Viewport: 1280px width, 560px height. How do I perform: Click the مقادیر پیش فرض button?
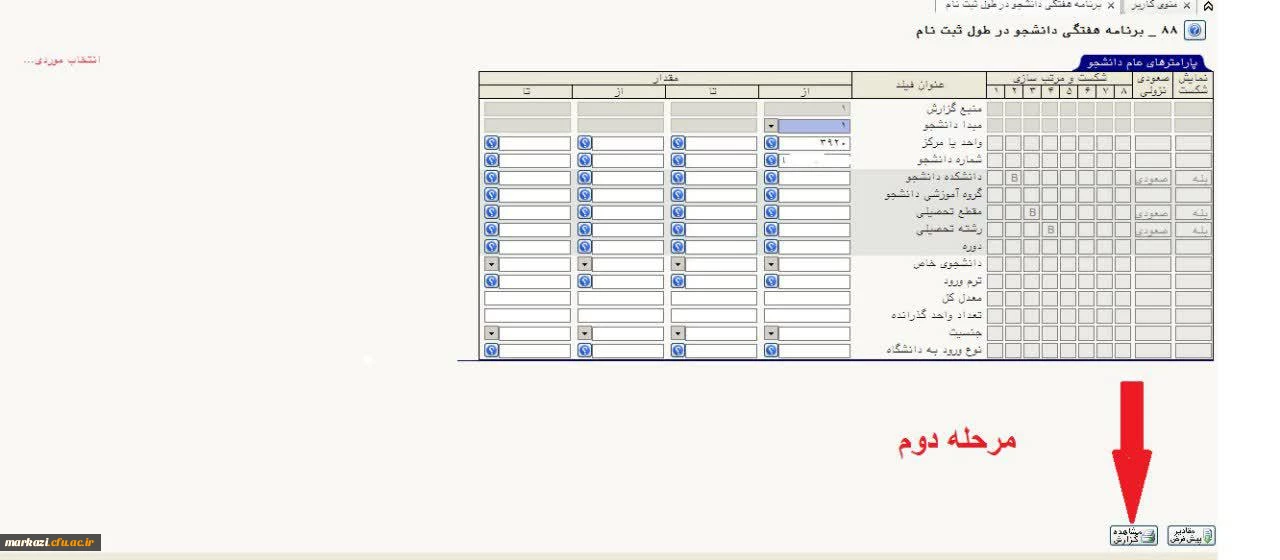(x=1193, y=536)
